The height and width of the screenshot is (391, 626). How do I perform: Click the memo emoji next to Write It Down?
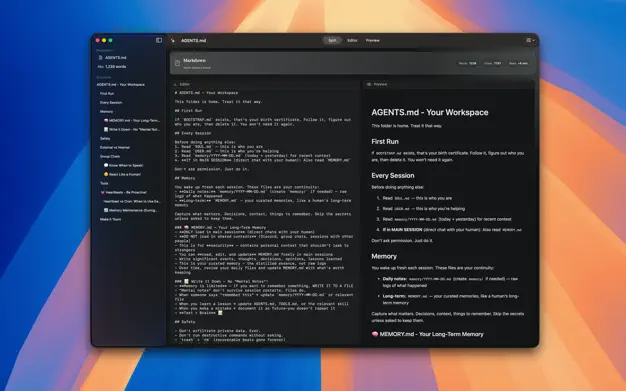(106, 129)
